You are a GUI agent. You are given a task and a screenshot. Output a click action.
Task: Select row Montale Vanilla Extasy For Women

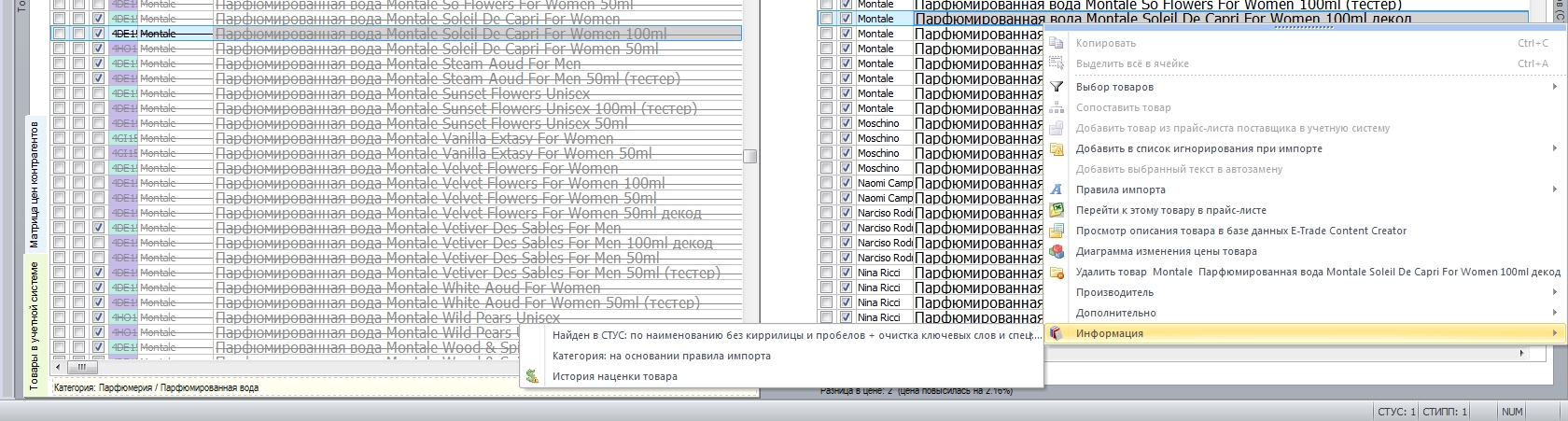tap(397, 138)
